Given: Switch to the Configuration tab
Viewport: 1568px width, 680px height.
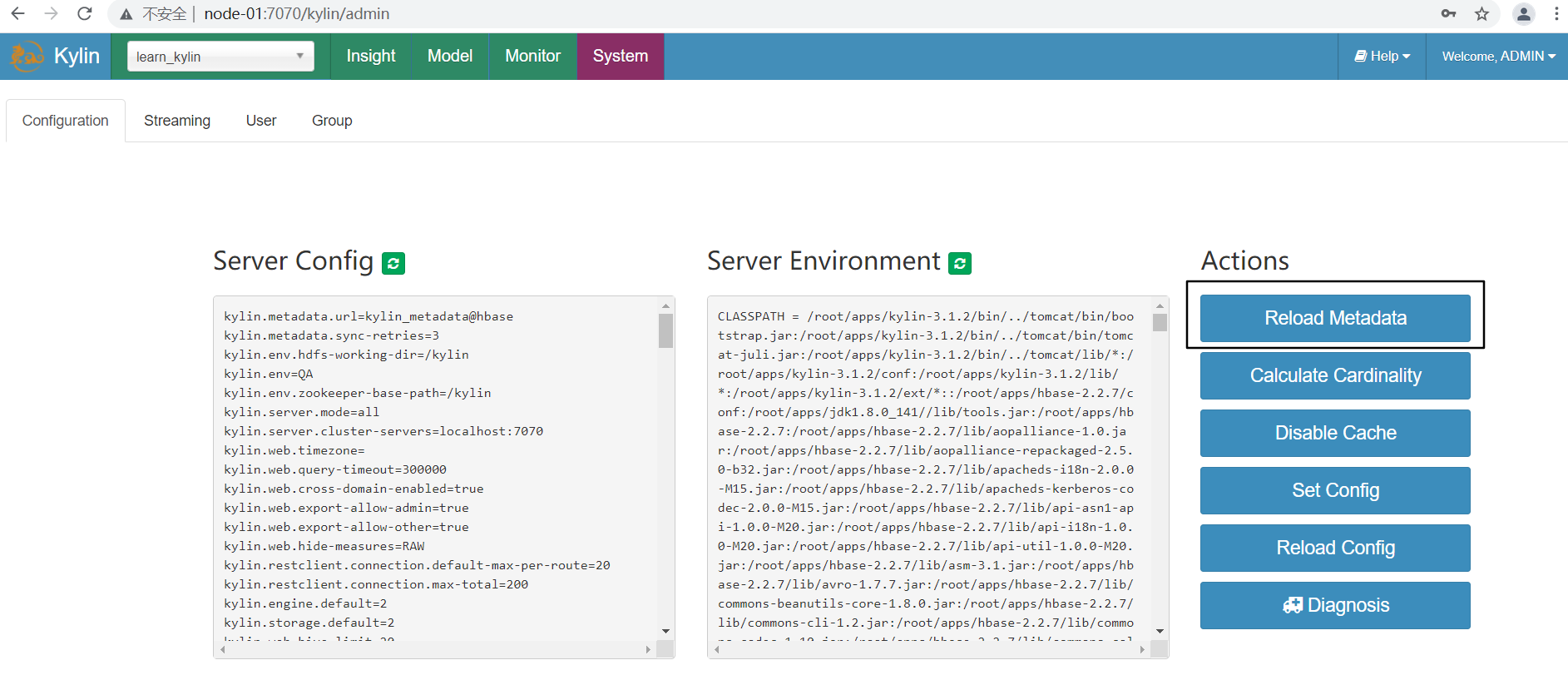Looking at the screenshot, I should (66, 121).
